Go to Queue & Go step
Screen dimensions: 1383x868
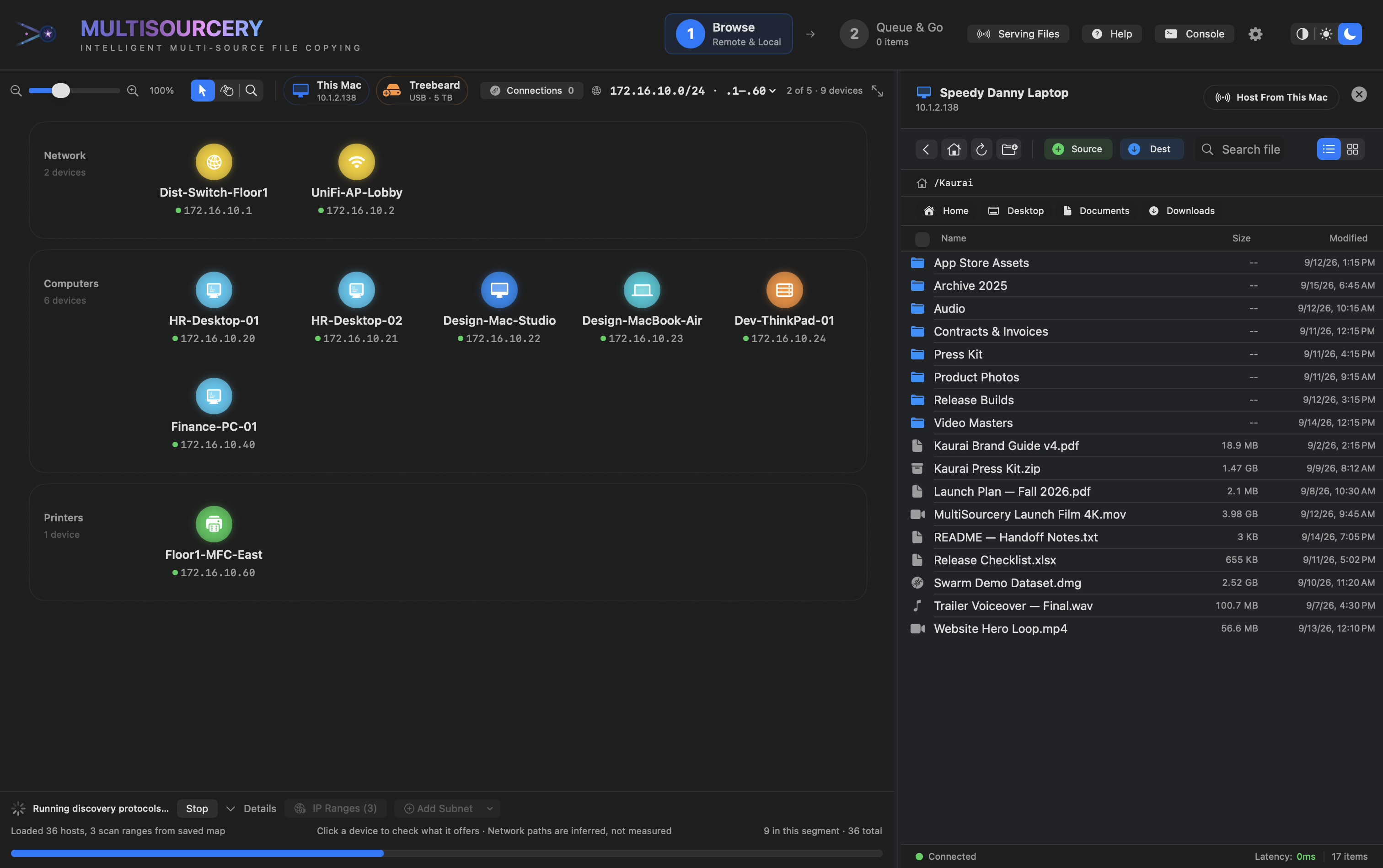pos(891,34)
